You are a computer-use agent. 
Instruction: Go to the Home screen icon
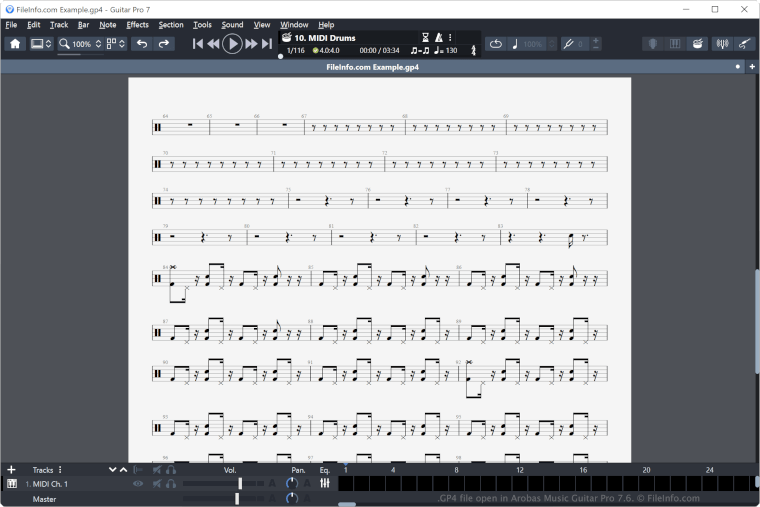[x=15, y=44]
